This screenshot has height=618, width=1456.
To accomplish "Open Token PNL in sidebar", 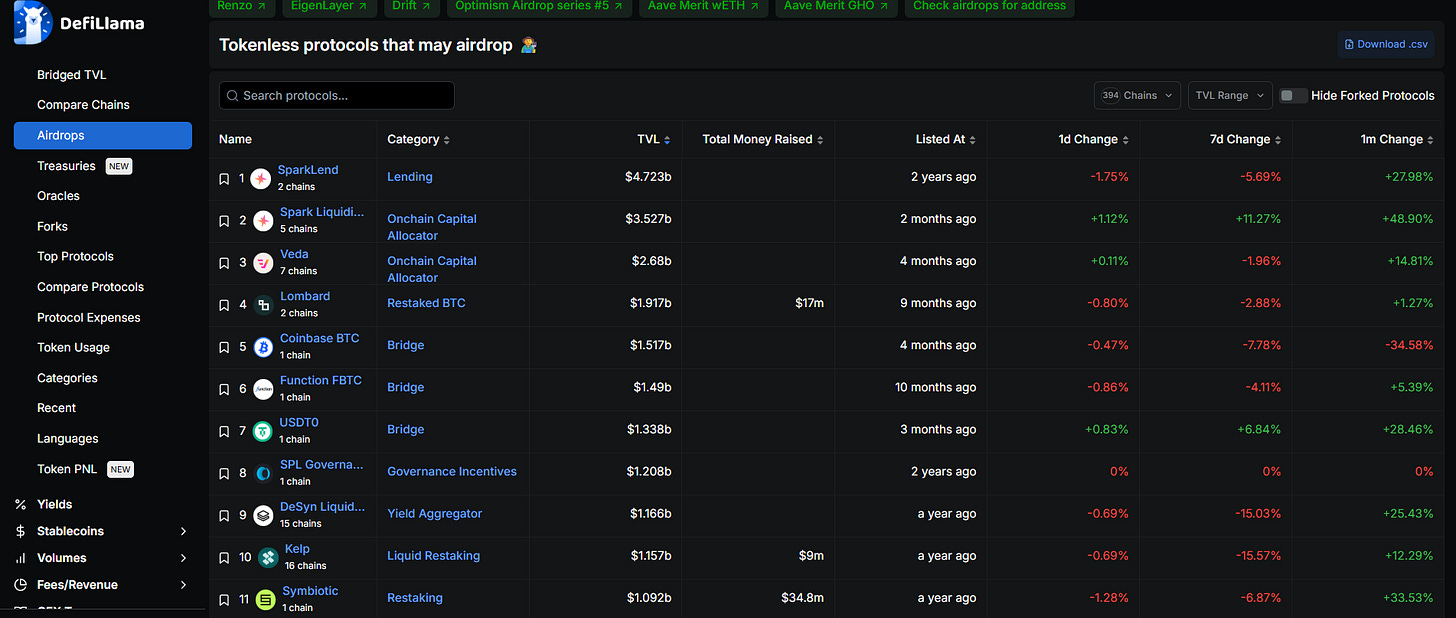I will [x=67, y=469].
